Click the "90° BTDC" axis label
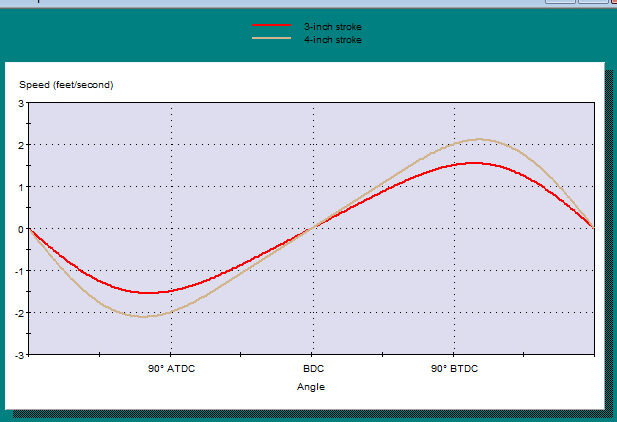The width and height of the screenshot is (617, 422). click(455, 369)
